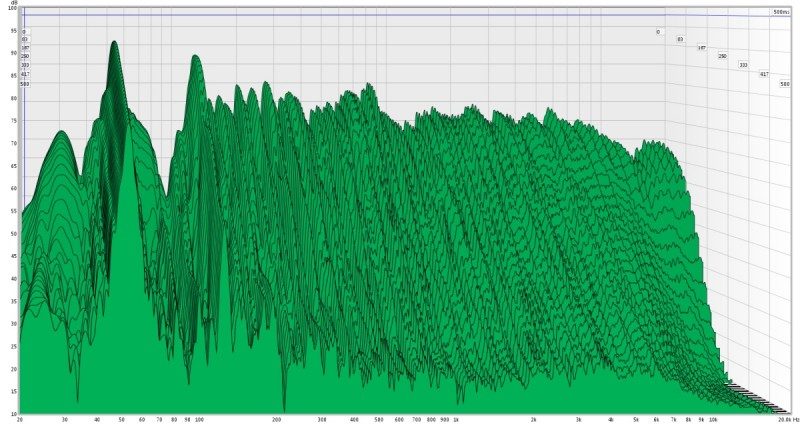800x424 pixels.
Task: Select the 300 Hz frequency axis label
Action: point(322,419)
